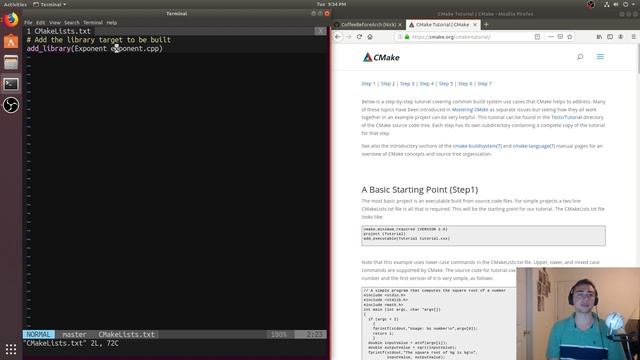Click the 100% indicator in vim statusline
640x360 pixels.
tap(279, 334)
